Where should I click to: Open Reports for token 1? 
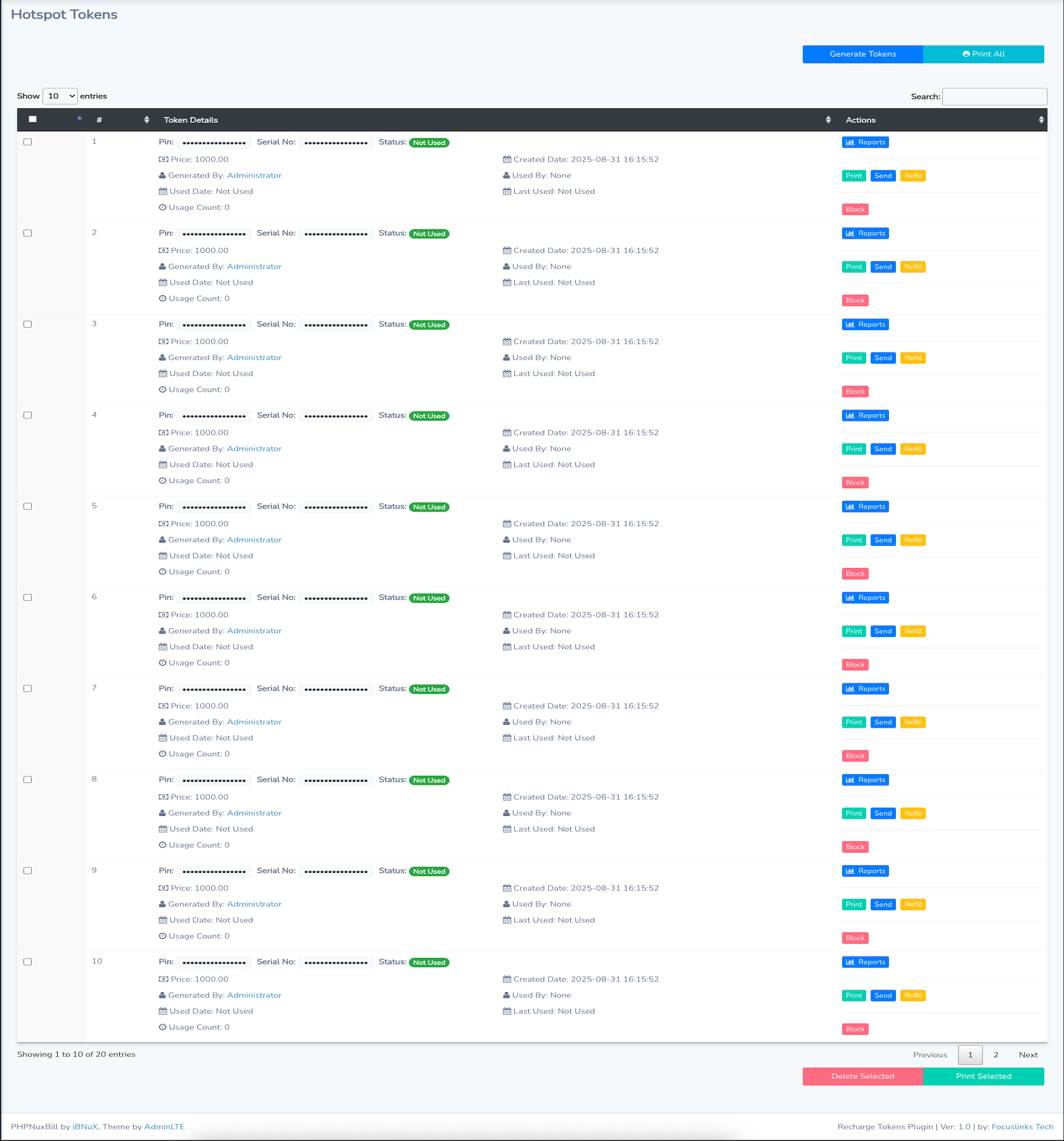865,143
